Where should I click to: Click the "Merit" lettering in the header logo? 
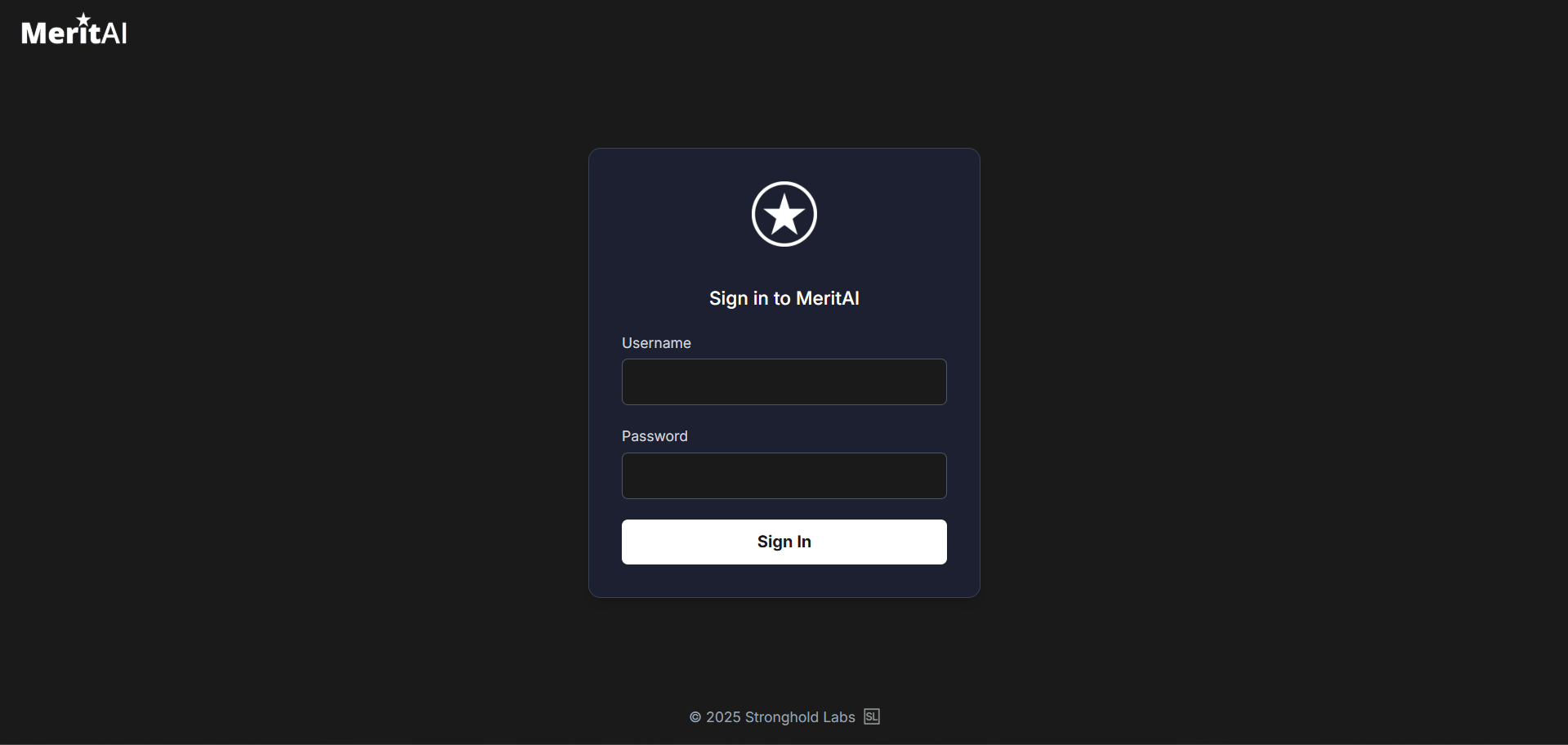click(61, 31)
